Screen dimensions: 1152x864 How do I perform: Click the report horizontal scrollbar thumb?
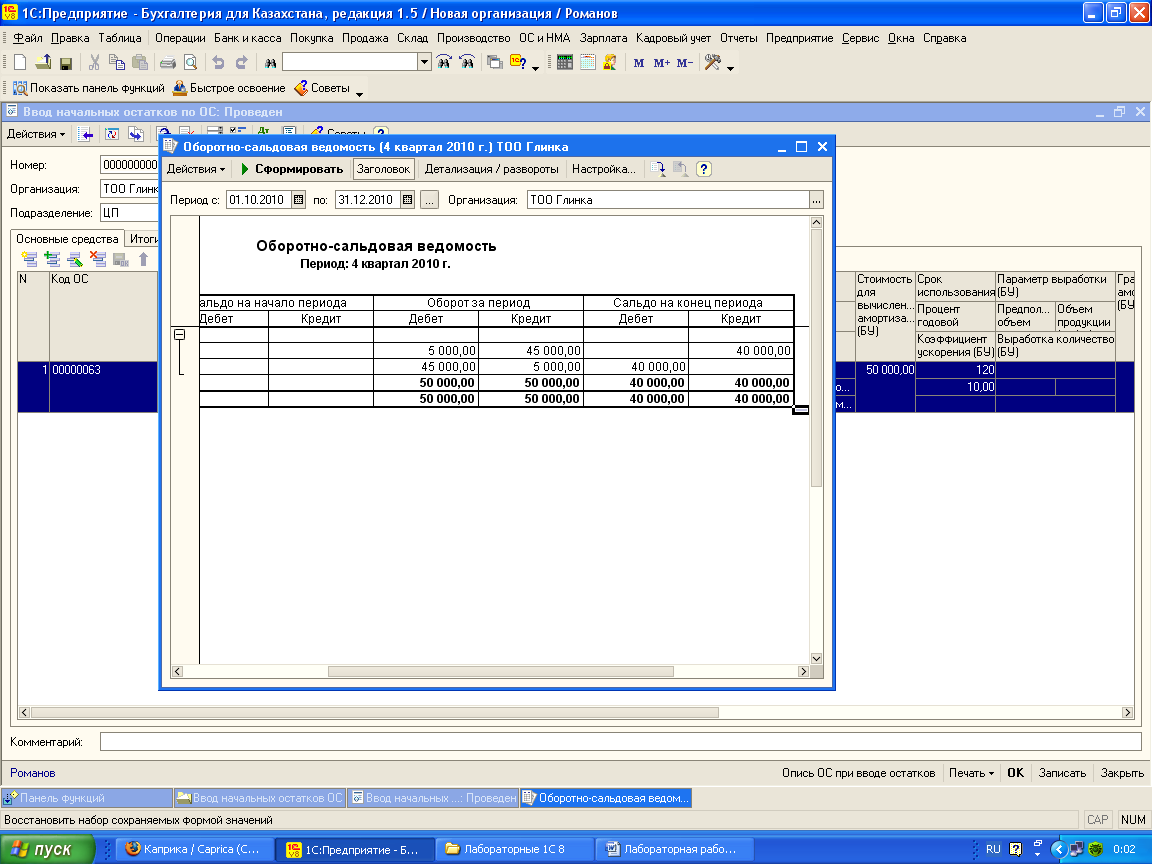point(500,672)
